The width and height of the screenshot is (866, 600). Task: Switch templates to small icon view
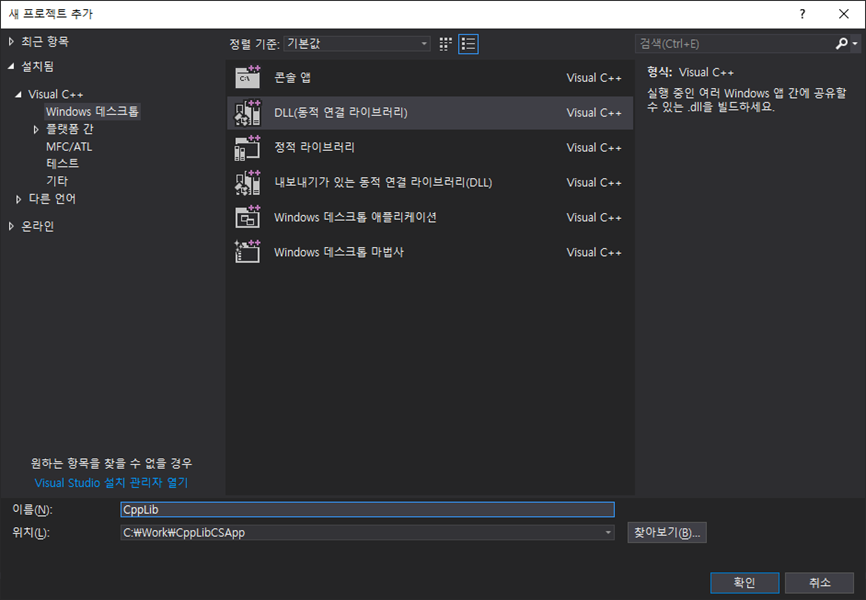(x=444, y=43)
